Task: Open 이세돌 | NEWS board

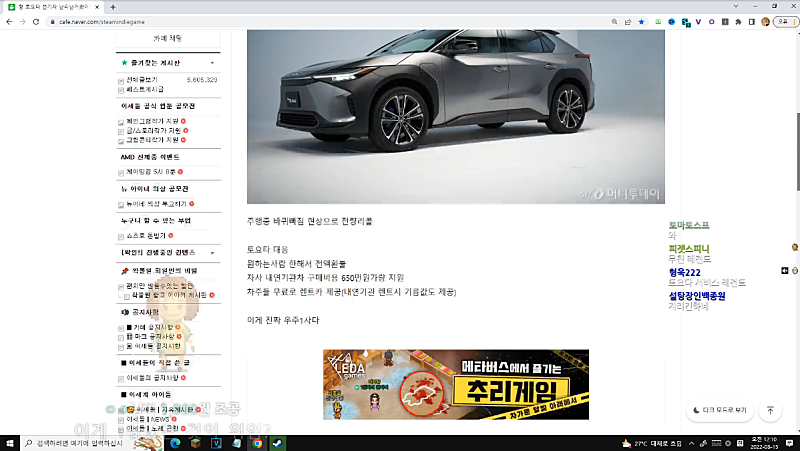Action: pos(148,419)
